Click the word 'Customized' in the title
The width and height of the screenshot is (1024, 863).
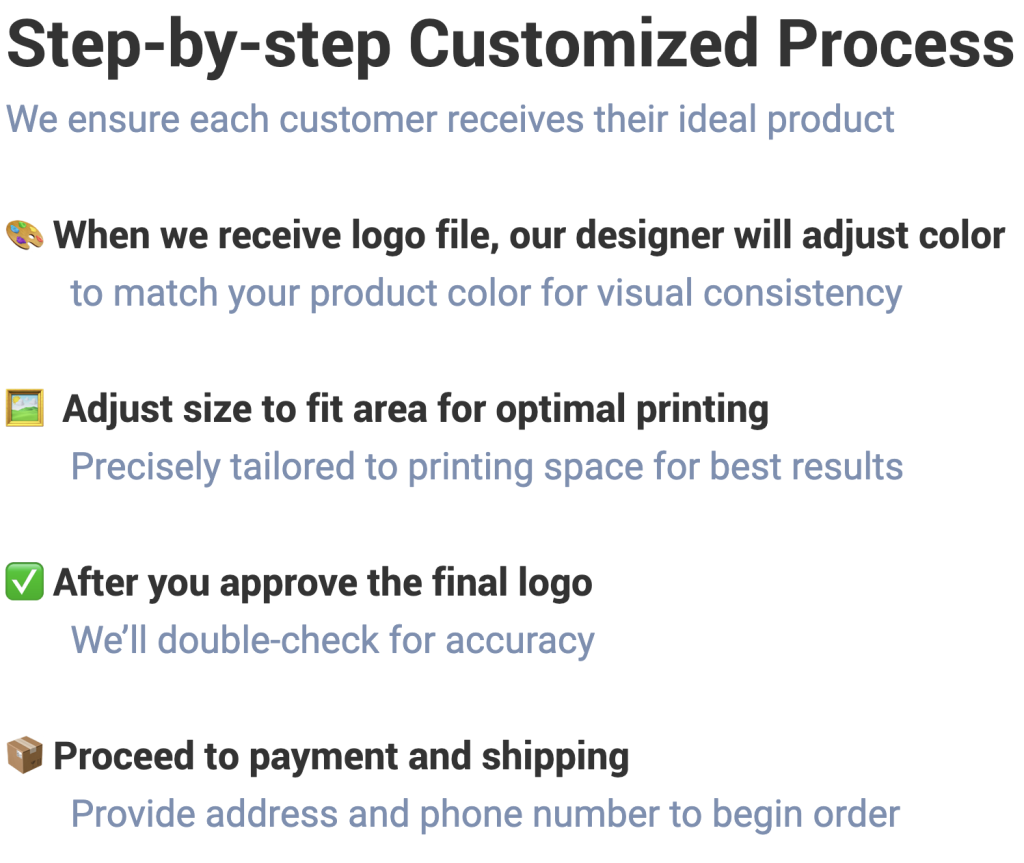click(x=584, y=44)
